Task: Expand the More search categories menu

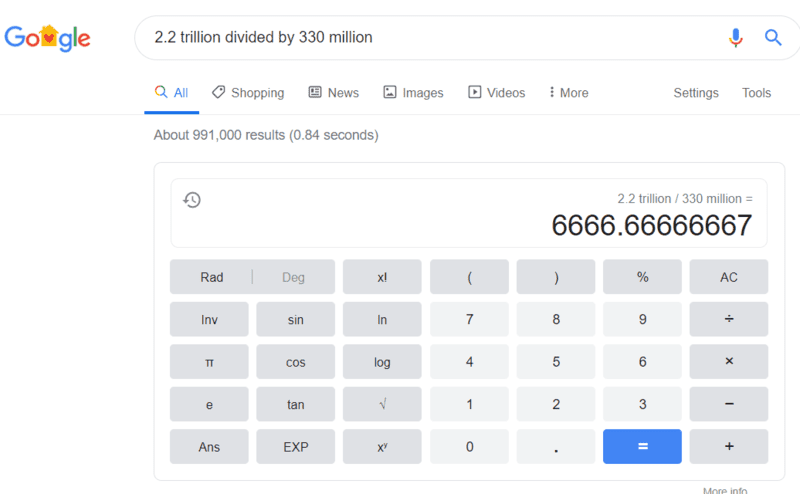Action: click(568, 92)
